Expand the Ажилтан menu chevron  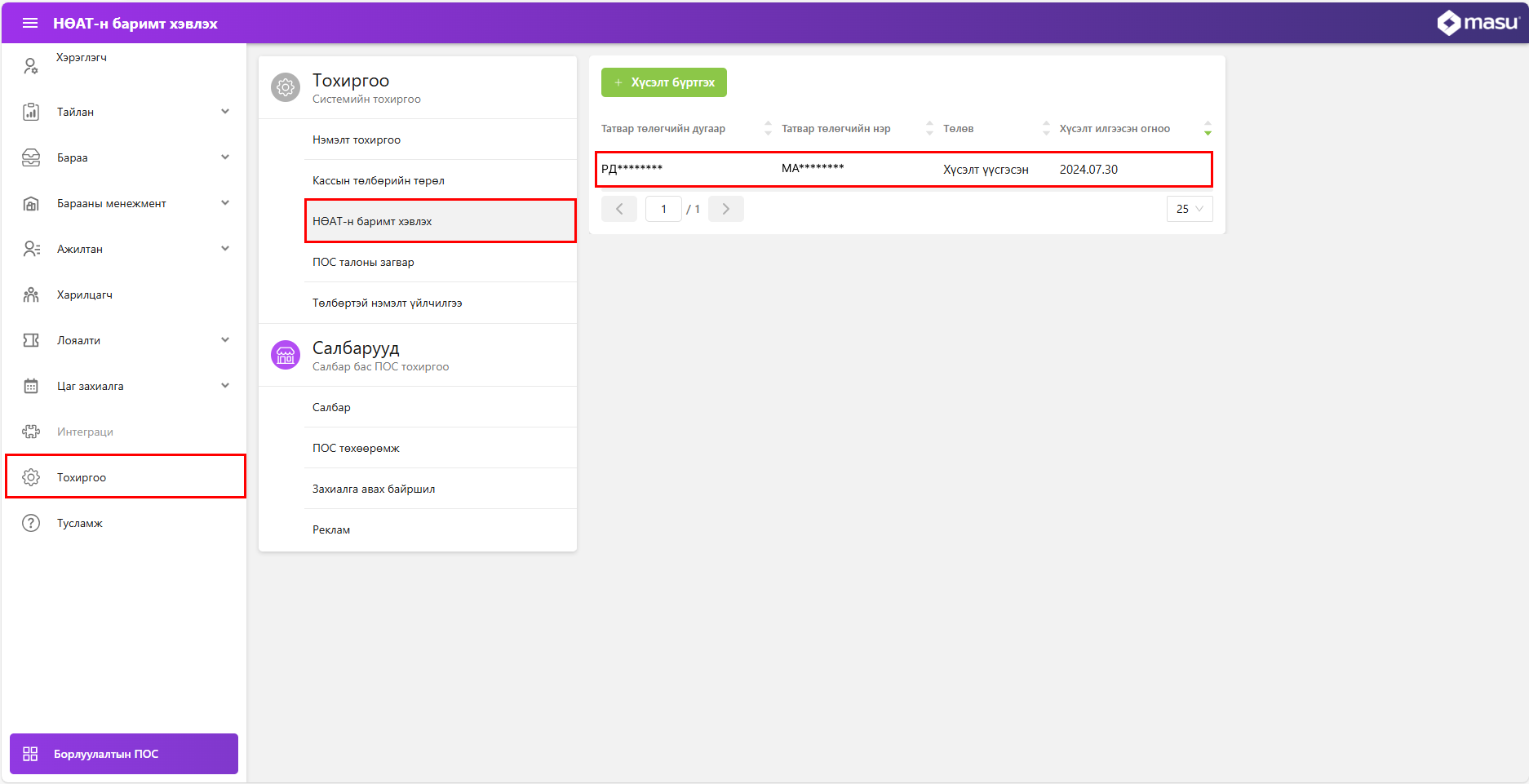coord(225,249)
